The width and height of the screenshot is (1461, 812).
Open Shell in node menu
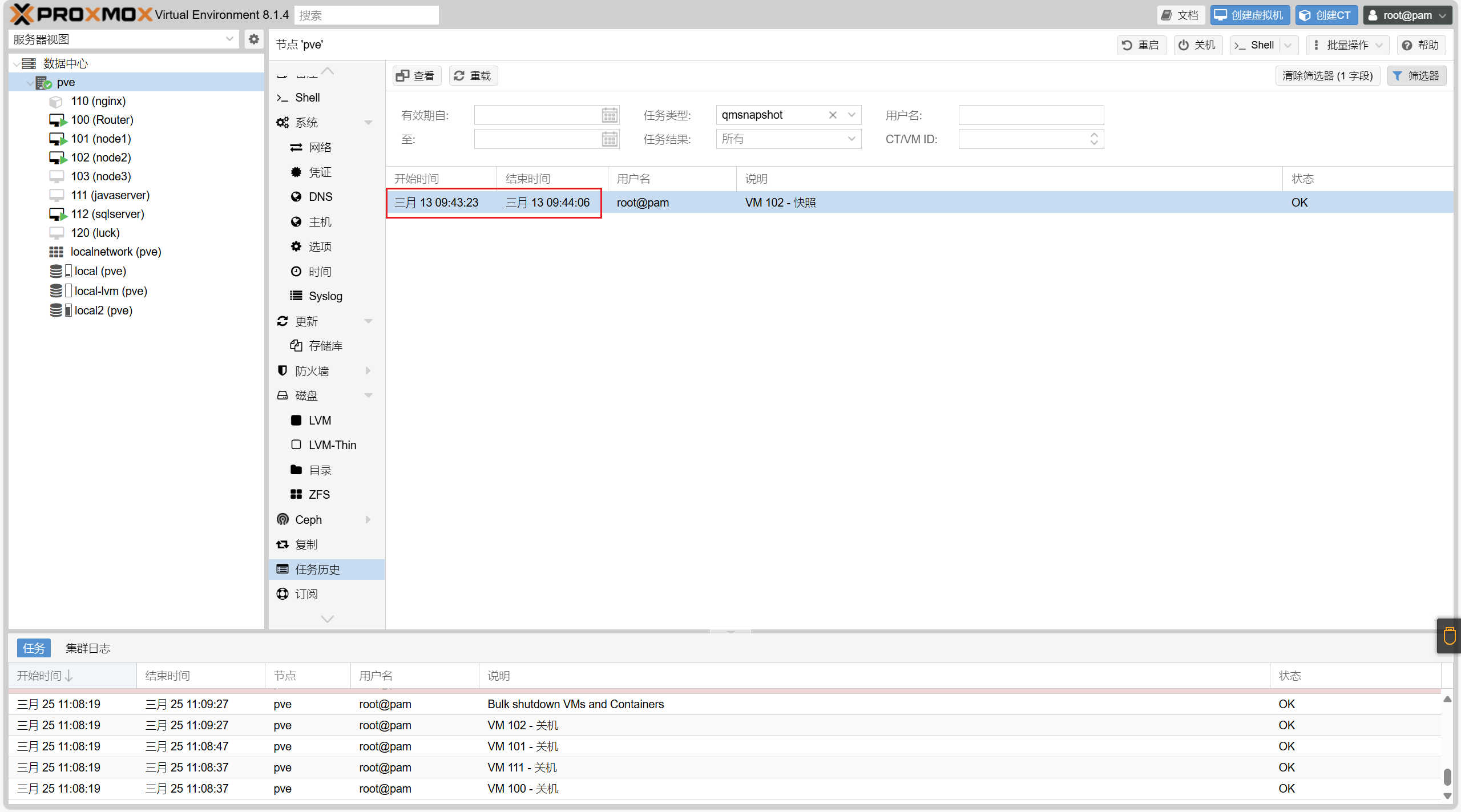pos(308,98)
